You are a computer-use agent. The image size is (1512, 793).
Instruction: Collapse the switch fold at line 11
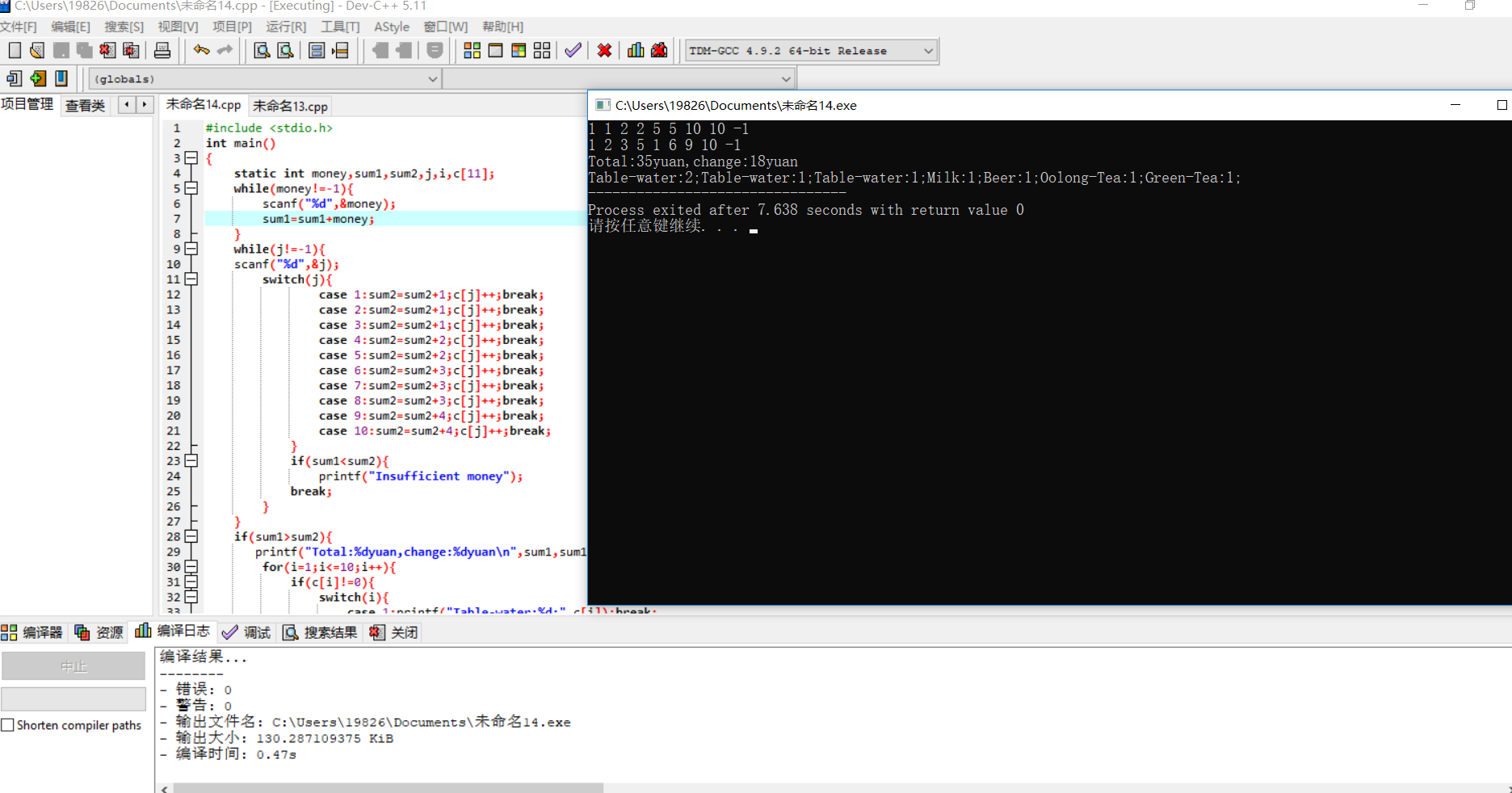191,279
